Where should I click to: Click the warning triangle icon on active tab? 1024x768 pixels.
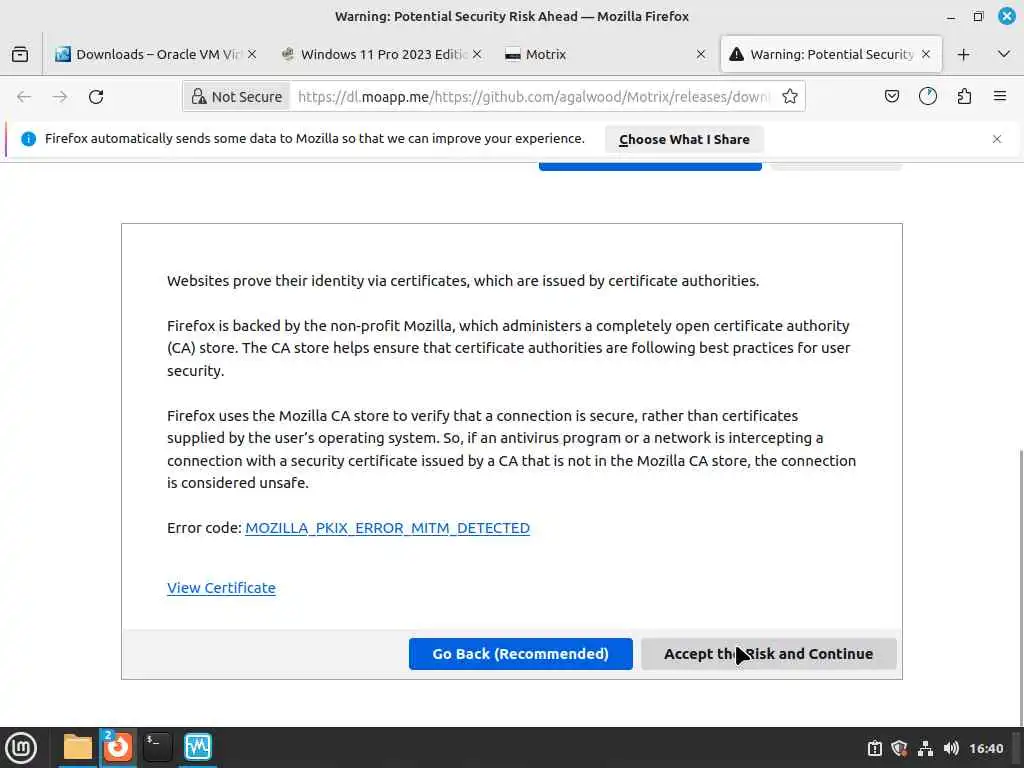[x=736, y=54]
